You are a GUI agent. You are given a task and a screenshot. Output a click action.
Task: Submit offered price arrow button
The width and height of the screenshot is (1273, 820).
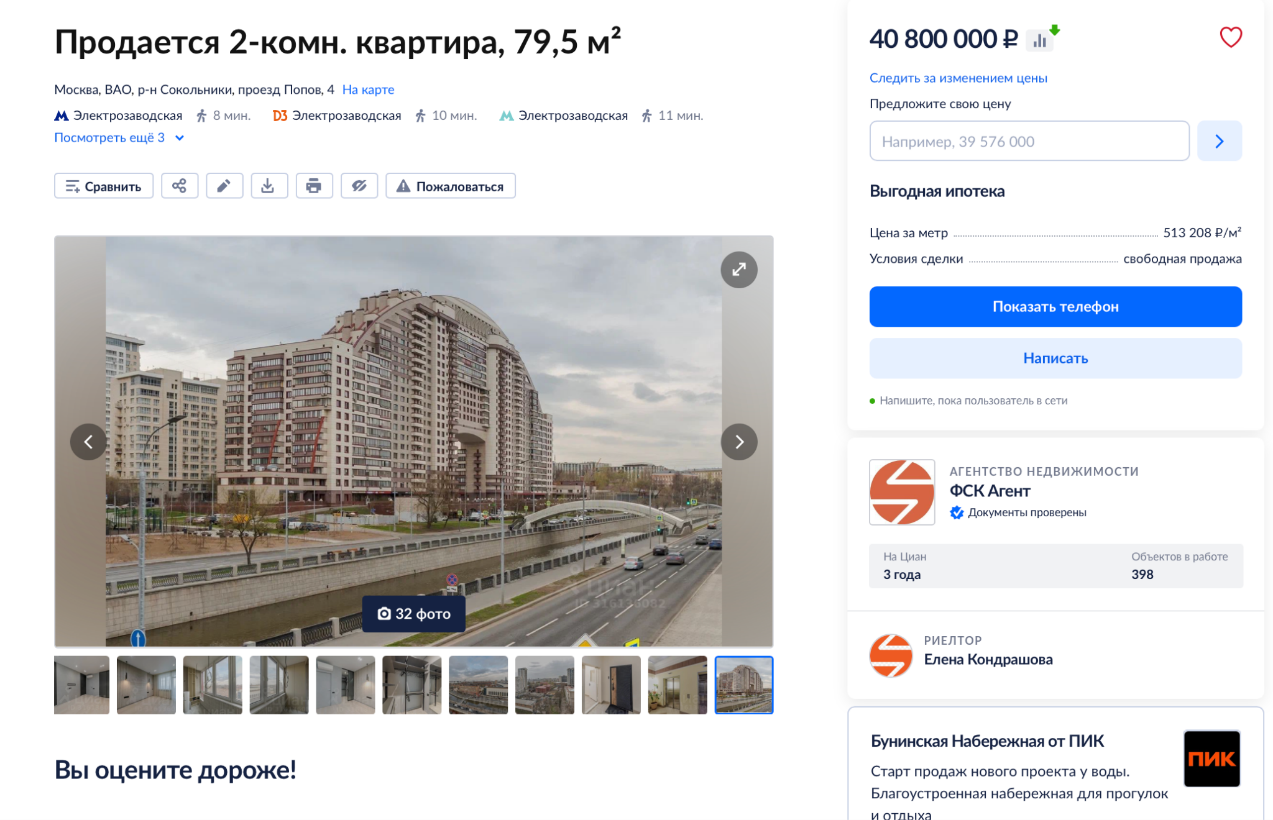click(x=1219, y=141)
